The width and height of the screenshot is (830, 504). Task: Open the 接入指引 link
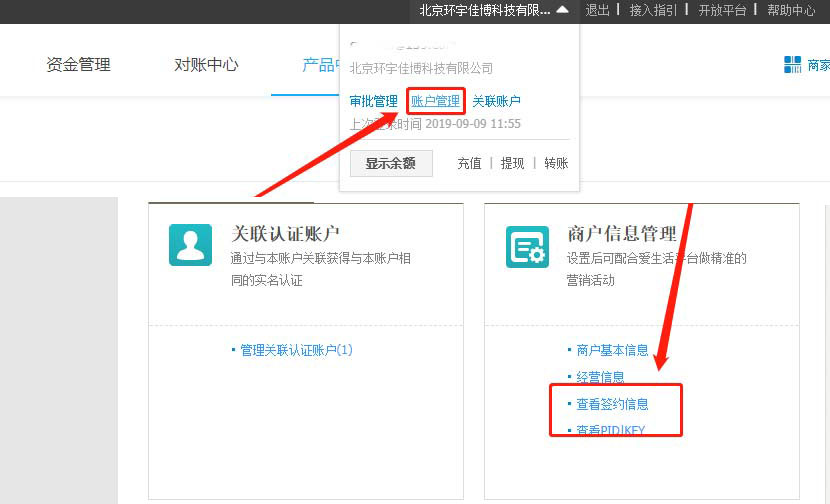click(653, 10)
